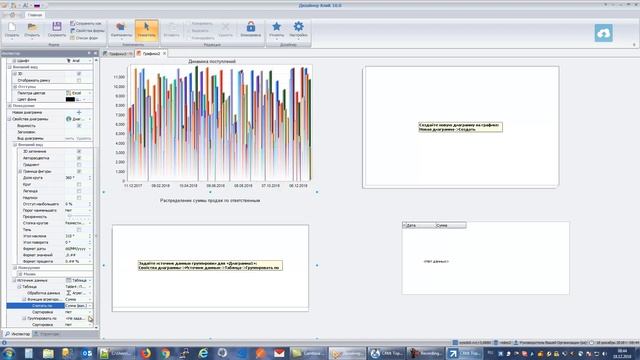Viewport: 640px width, 360px height.
Task: Toggle the Circle checkbox
Action: point(79,184)
